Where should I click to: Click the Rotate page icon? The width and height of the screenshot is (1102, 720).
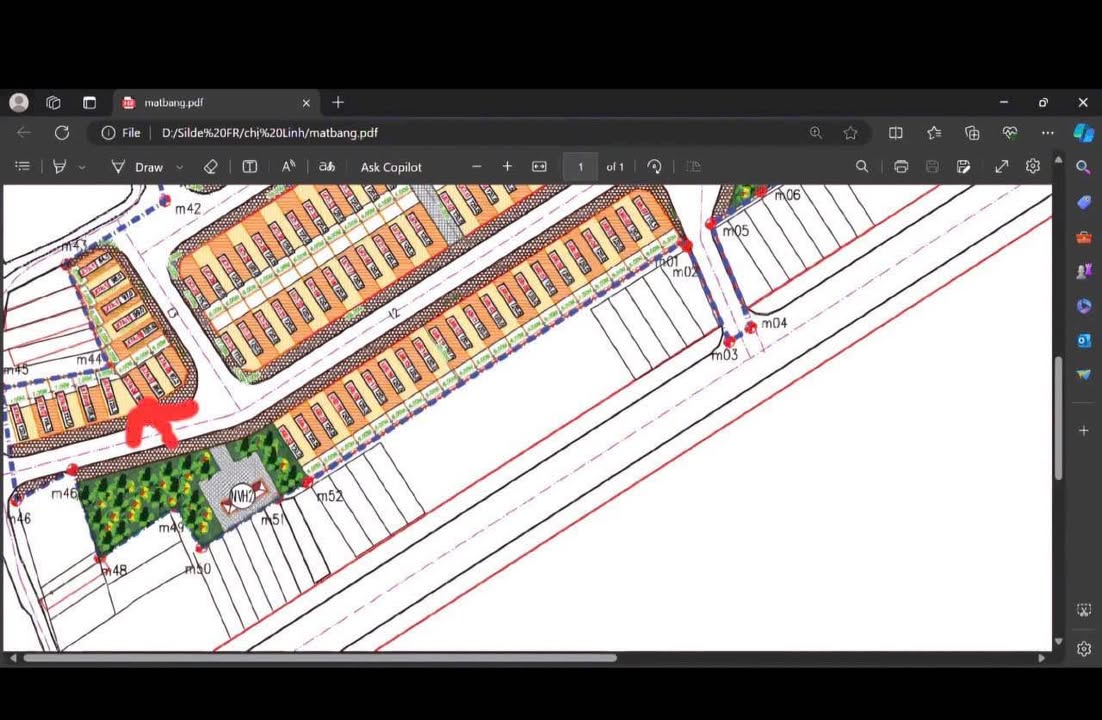point(654,167)
